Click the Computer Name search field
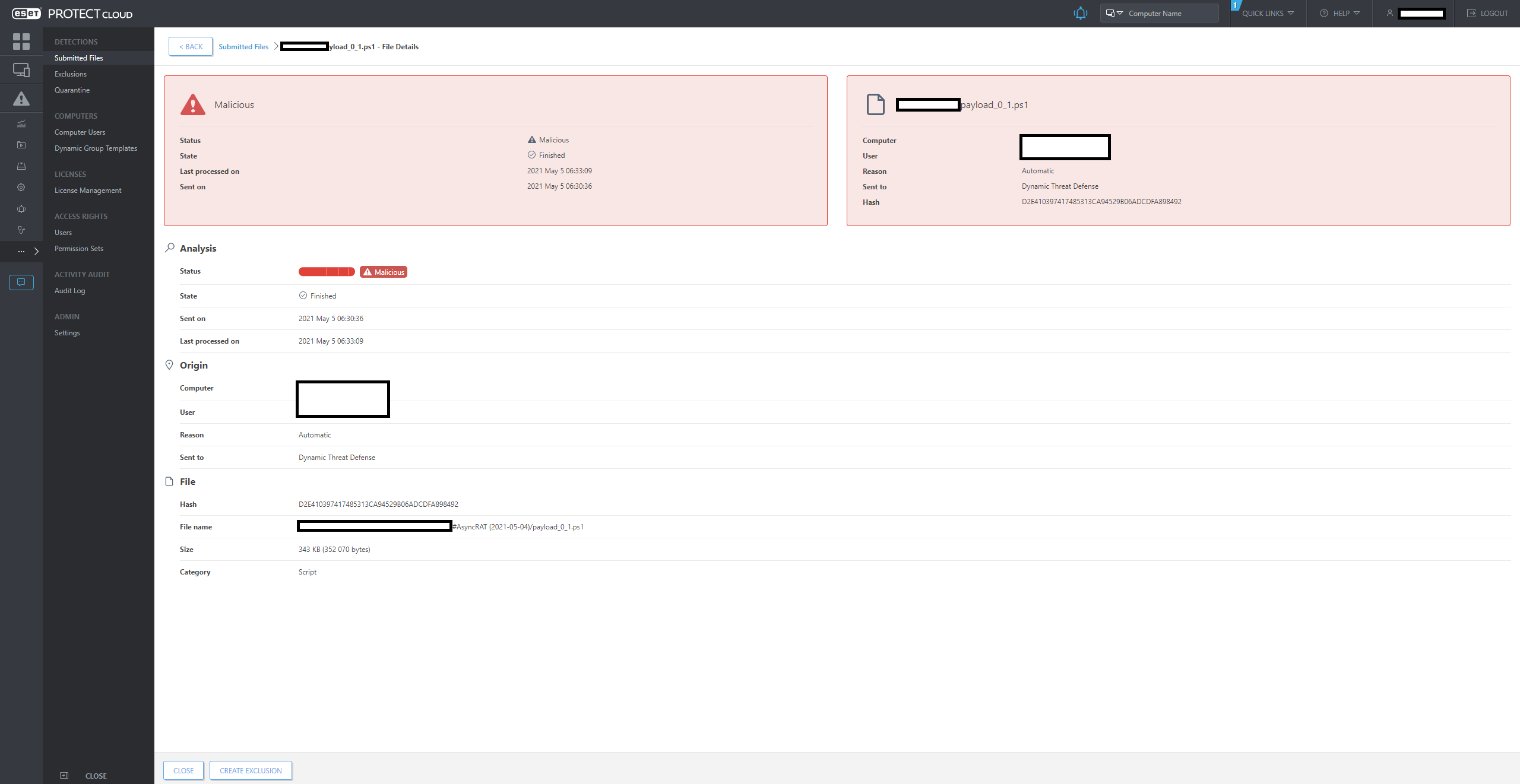Screen dimensions: 1520x784 [x=1170, y=13]
